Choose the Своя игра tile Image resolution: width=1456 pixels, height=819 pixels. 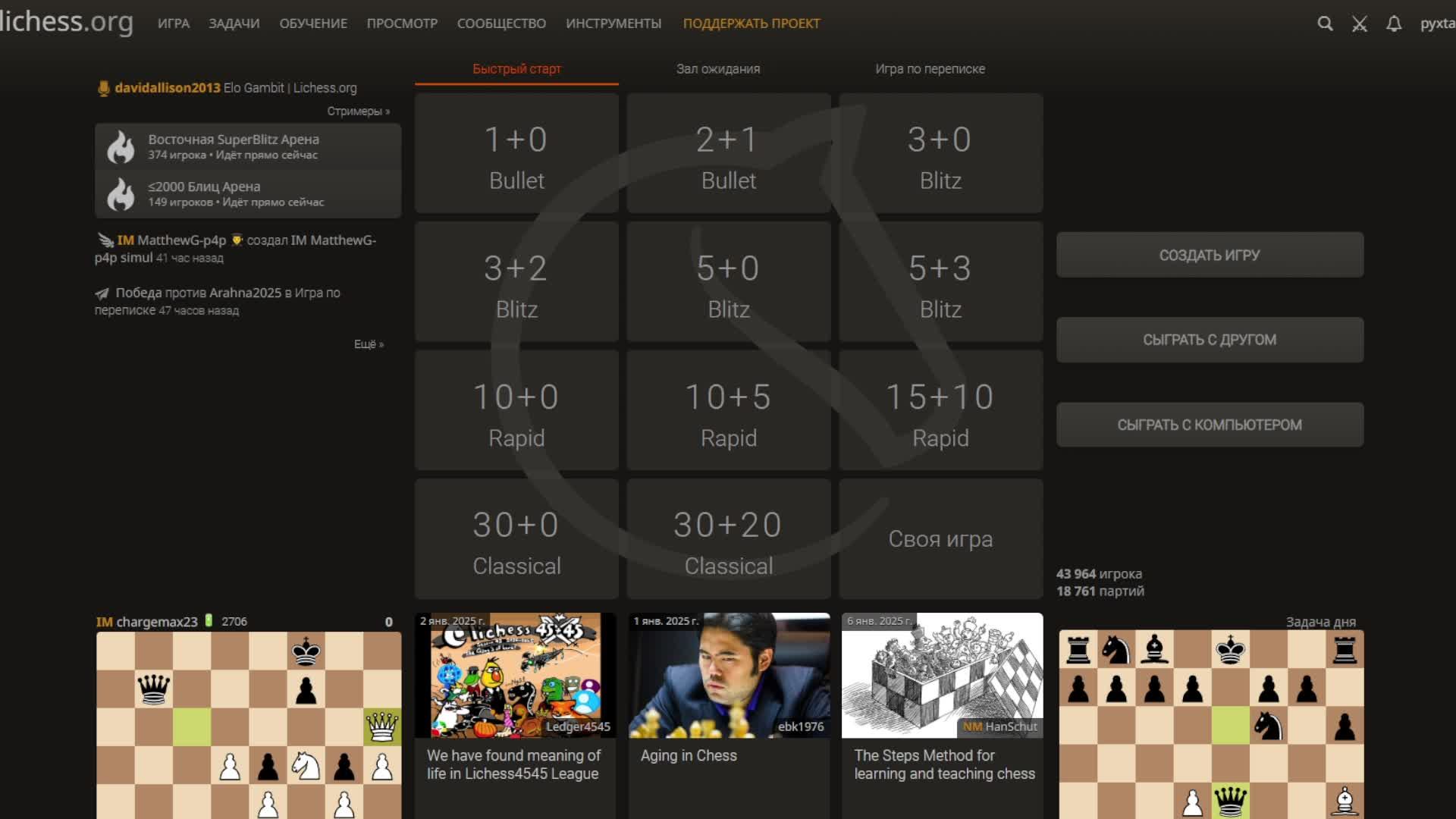(940, 539)
